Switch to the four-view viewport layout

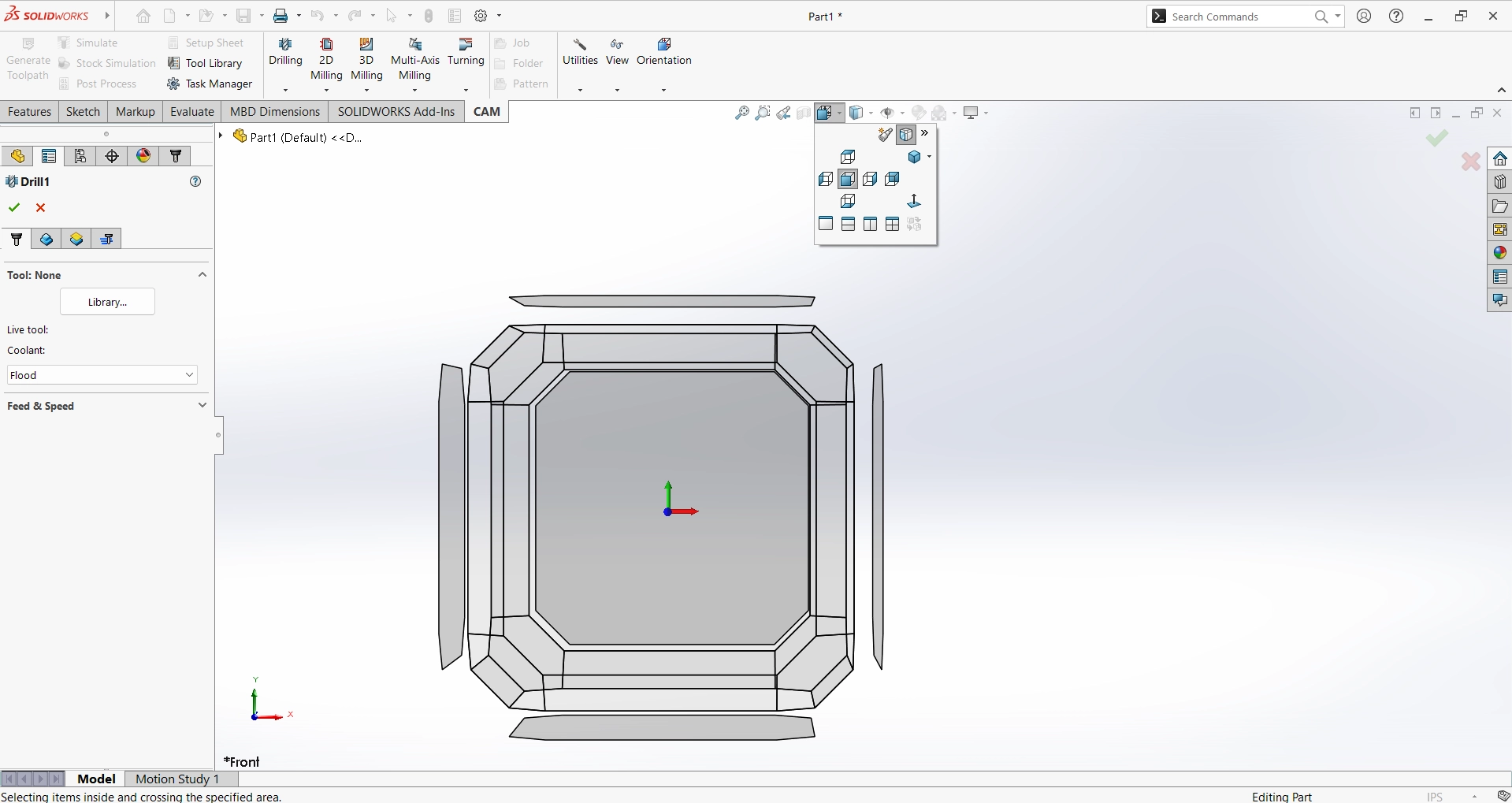coord(892,225)
